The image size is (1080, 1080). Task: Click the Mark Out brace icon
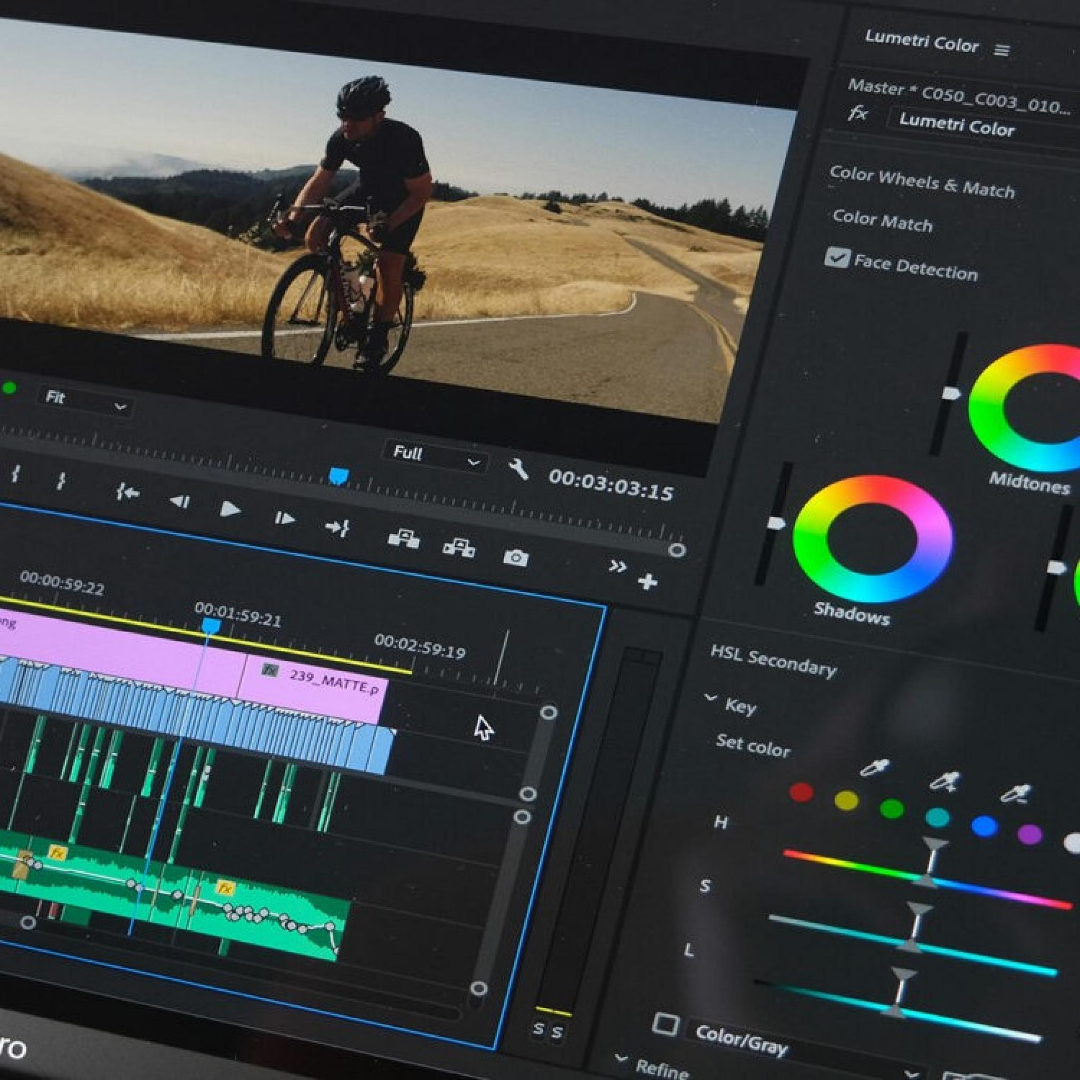pos(61,481)
